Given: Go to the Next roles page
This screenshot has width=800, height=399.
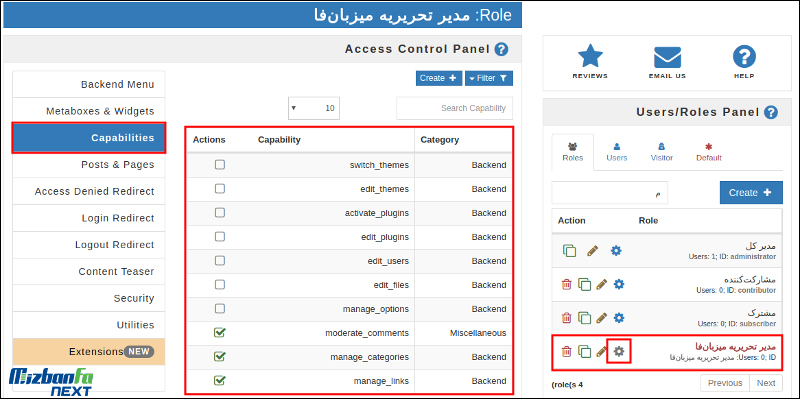Looking at the screenshot, I should tap(766, 383).
